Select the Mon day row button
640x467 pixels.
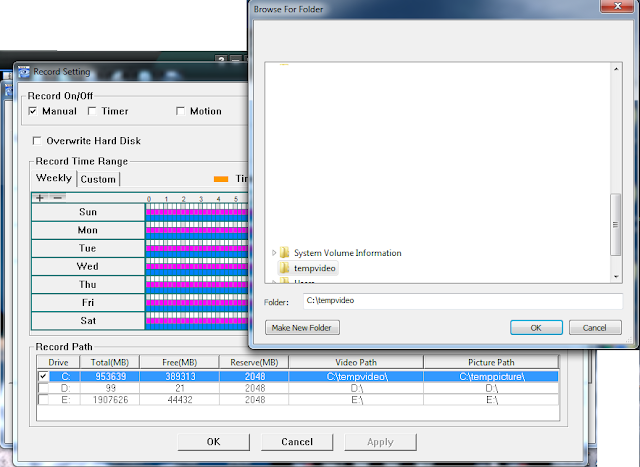(88, 230)
